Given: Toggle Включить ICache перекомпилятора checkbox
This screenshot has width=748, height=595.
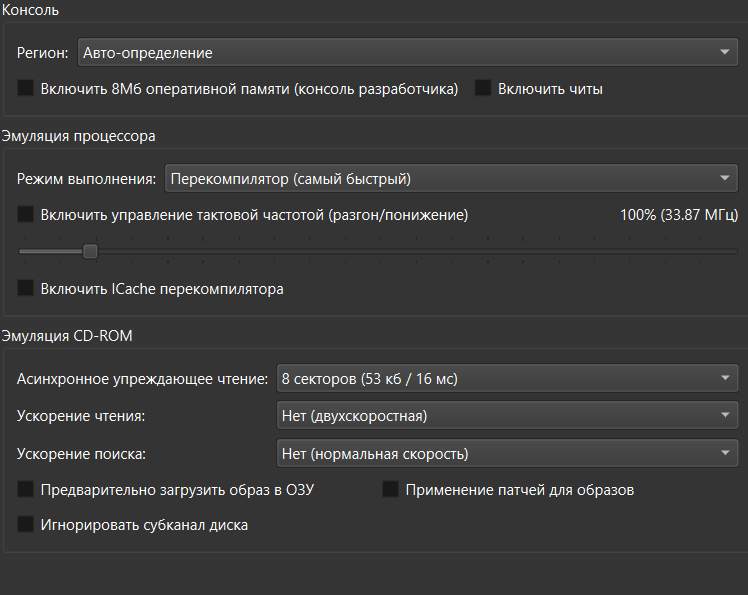Looking at the screenshot, I should pos(26,289).
